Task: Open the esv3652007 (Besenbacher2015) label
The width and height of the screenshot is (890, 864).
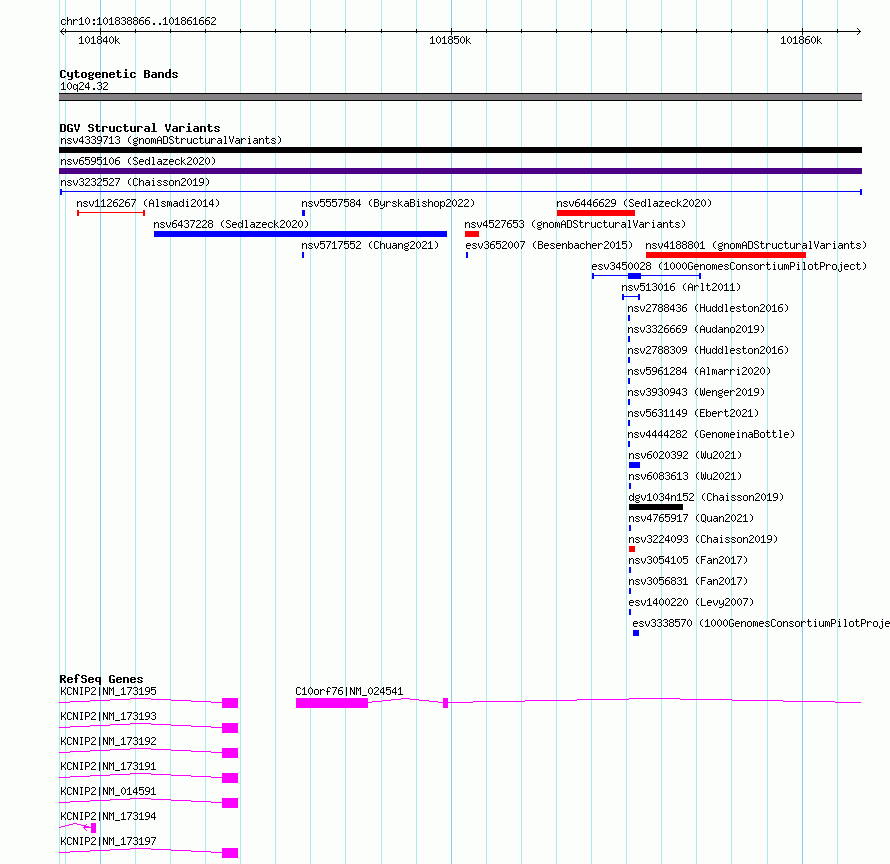Action: pyautogui.click(x=549, y=245)
